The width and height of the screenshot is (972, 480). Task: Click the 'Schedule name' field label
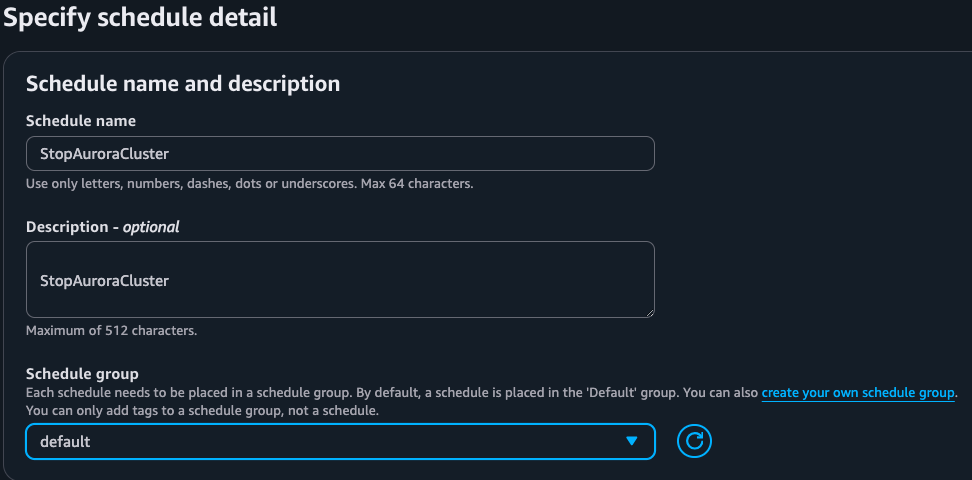click(81, 121)
